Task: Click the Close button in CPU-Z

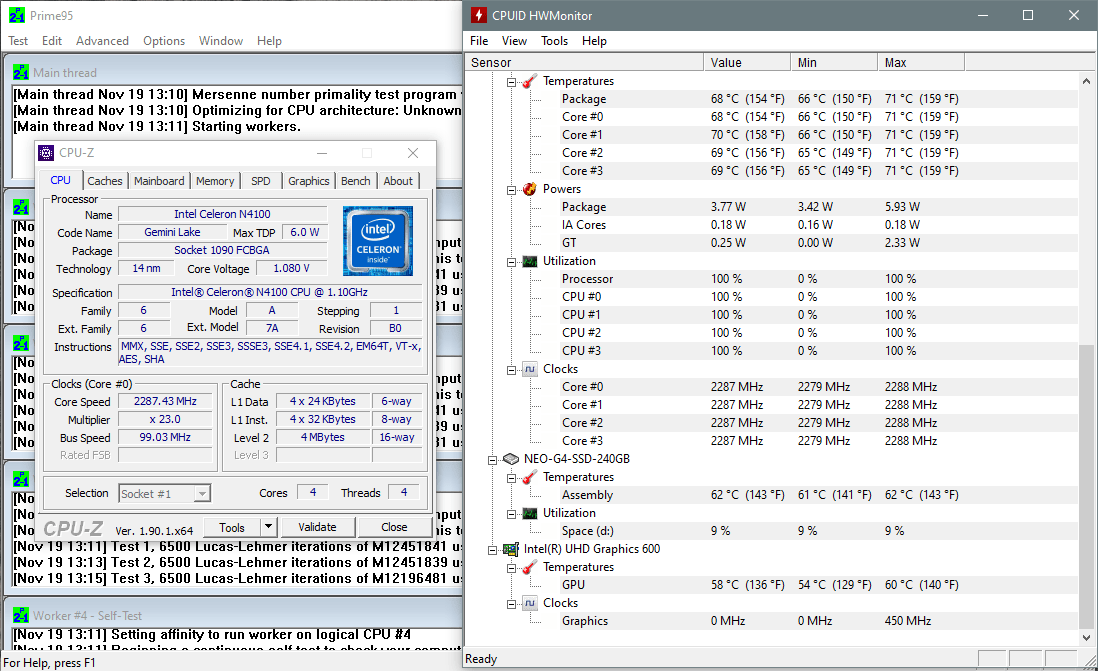Action: [394, 527]
